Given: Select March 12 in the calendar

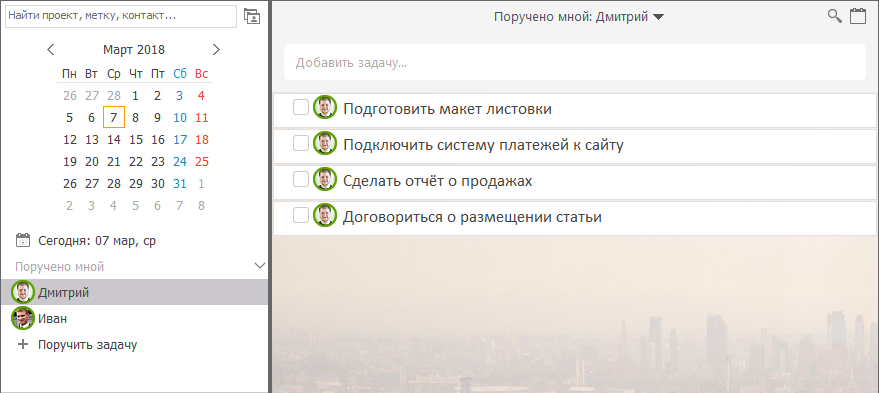Looking at the screenshot, I should pos(70,140).
